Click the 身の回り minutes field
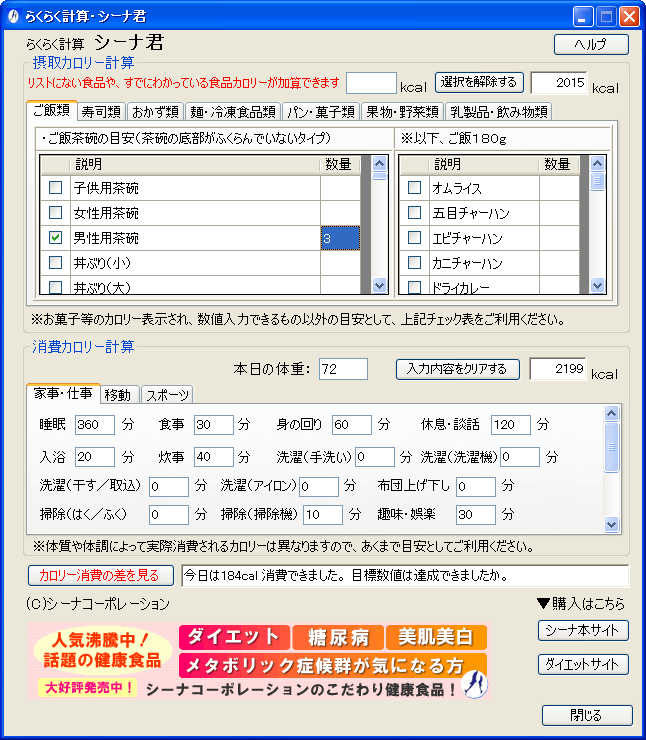The height and width of the screenshot is (740, 646). click(x=352, y=425)
